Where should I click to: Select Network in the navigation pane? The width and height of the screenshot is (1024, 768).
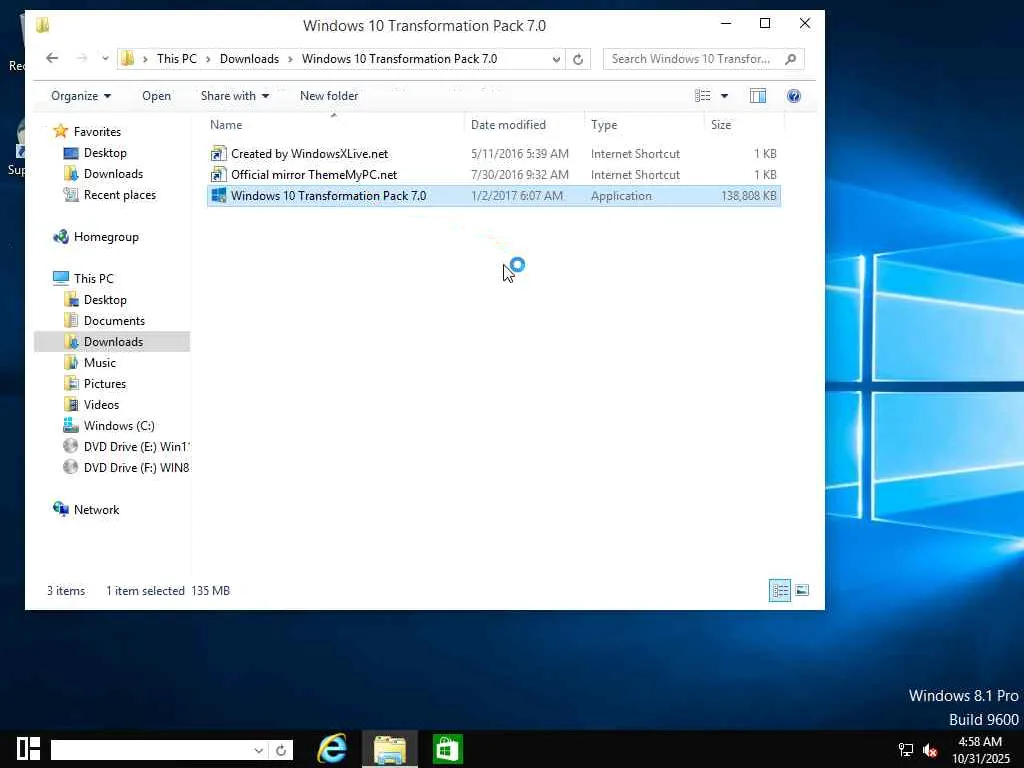coord(96,509)
